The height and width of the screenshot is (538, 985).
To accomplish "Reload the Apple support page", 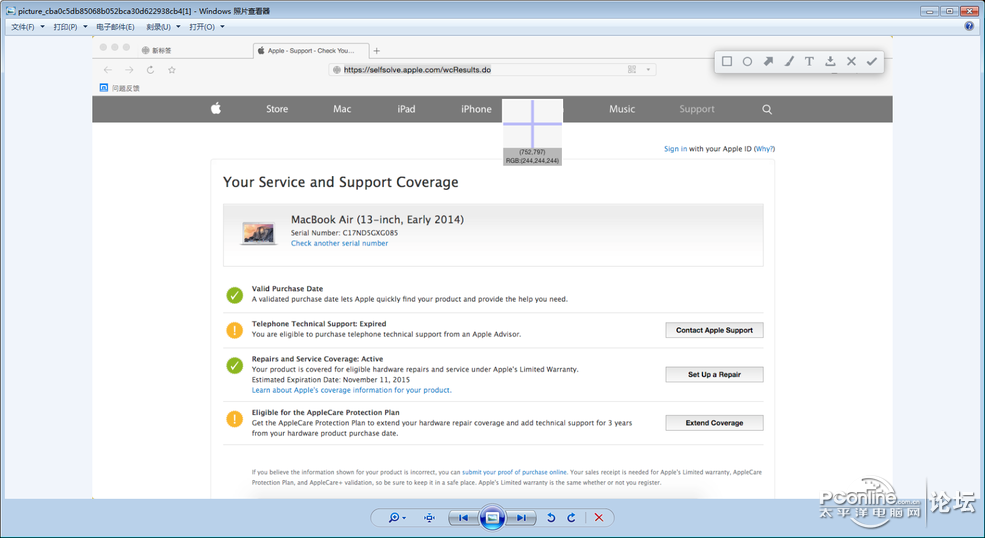I will (x=150, y=70).
